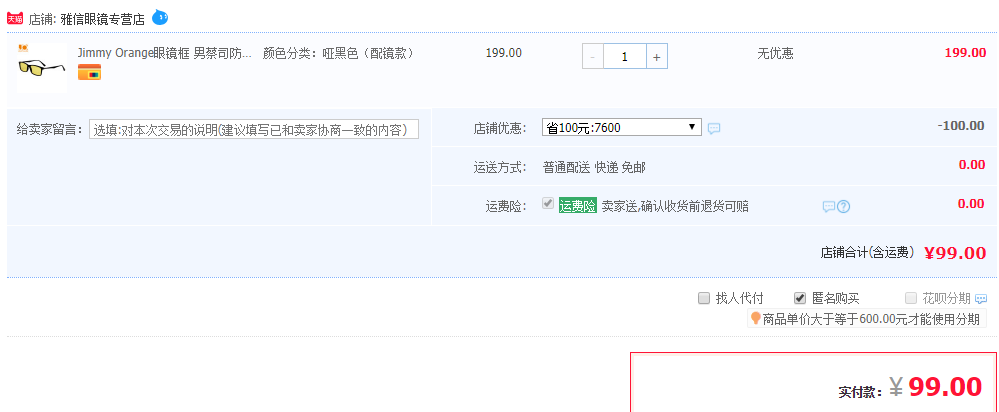Click the 给卖家留言 message input field
This screenshot has width=999, height=412.
point(254,130)
